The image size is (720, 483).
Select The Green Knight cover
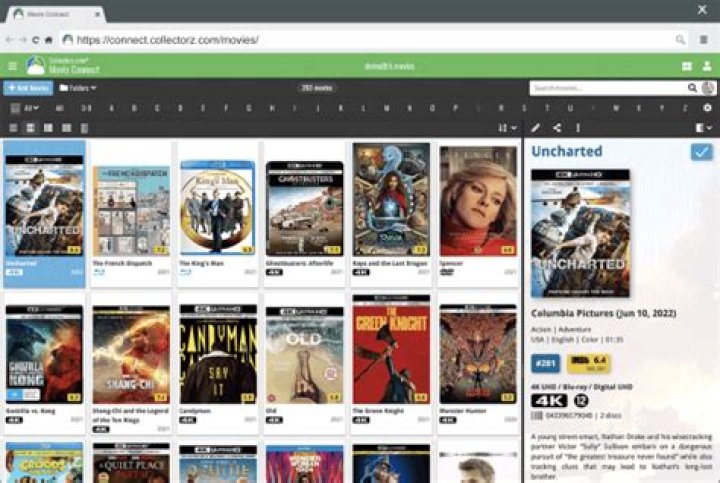pos(391,349)
